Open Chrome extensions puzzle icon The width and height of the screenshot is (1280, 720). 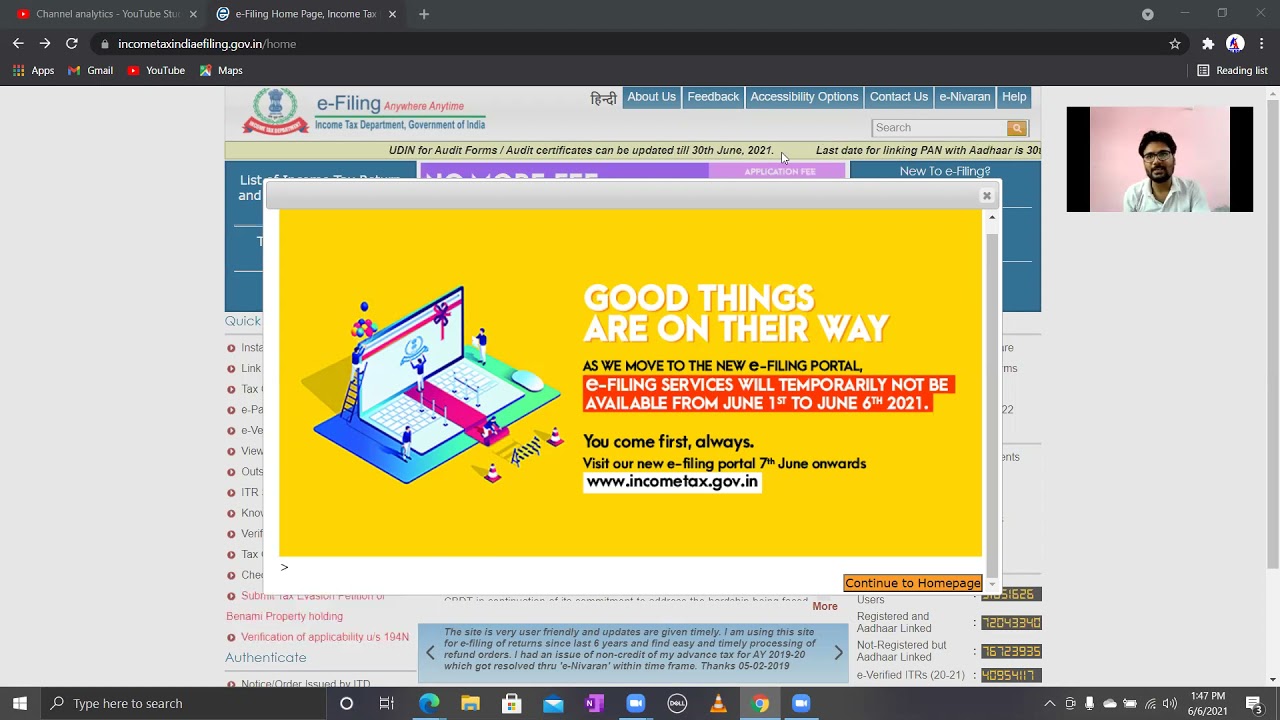click(1208, 44)
